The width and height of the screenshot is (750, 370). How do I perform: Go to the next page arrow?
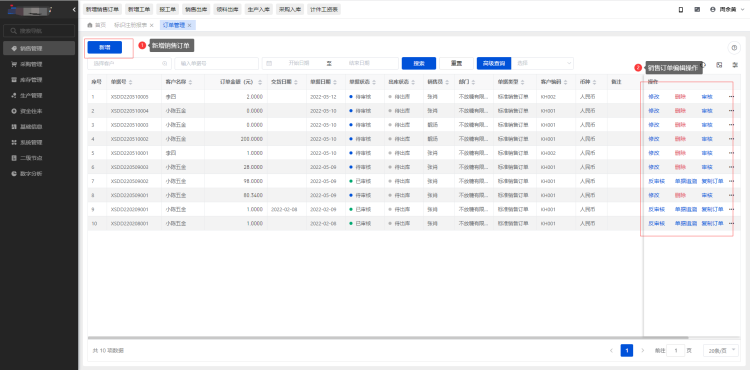coord(643,350)
